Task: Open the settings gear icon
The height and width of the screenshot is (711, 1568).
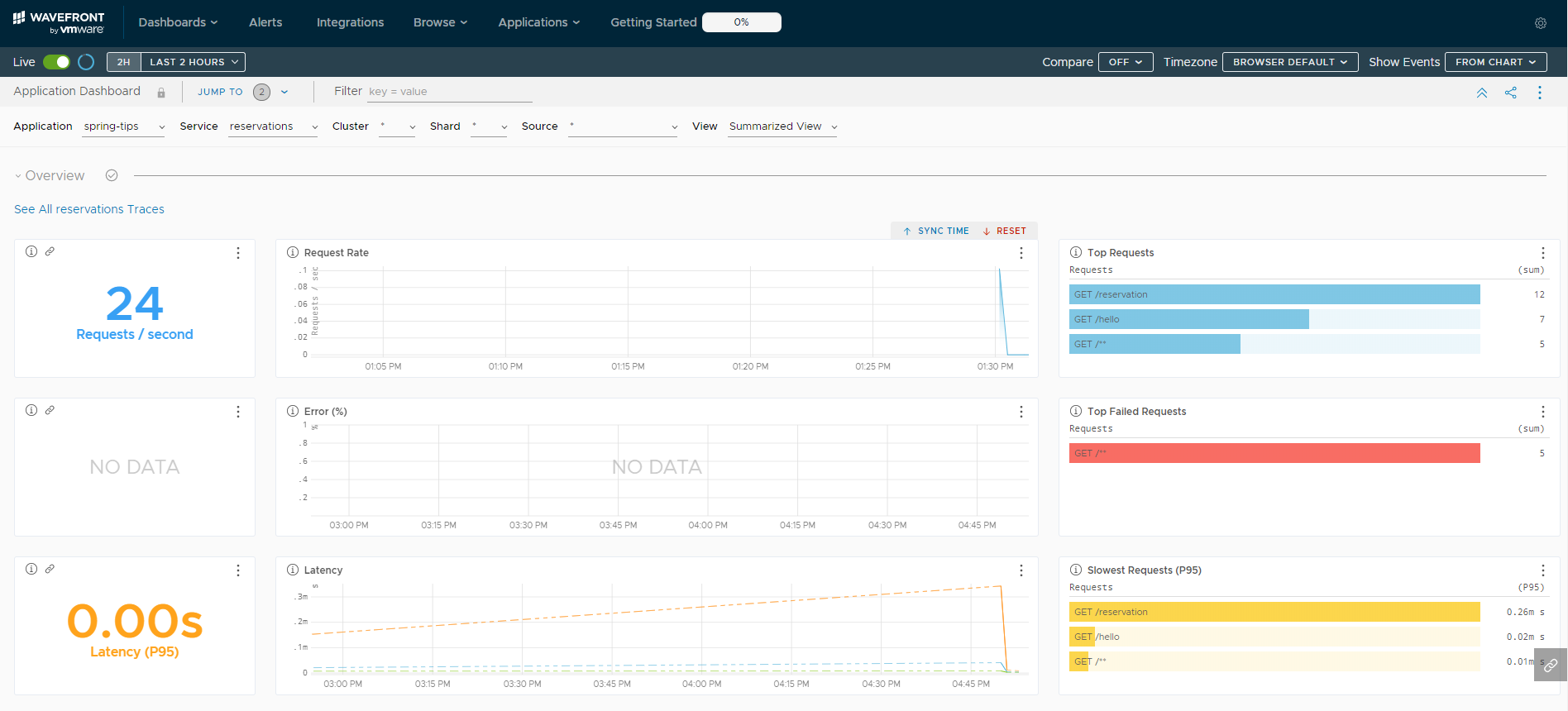Action: 1540,23
